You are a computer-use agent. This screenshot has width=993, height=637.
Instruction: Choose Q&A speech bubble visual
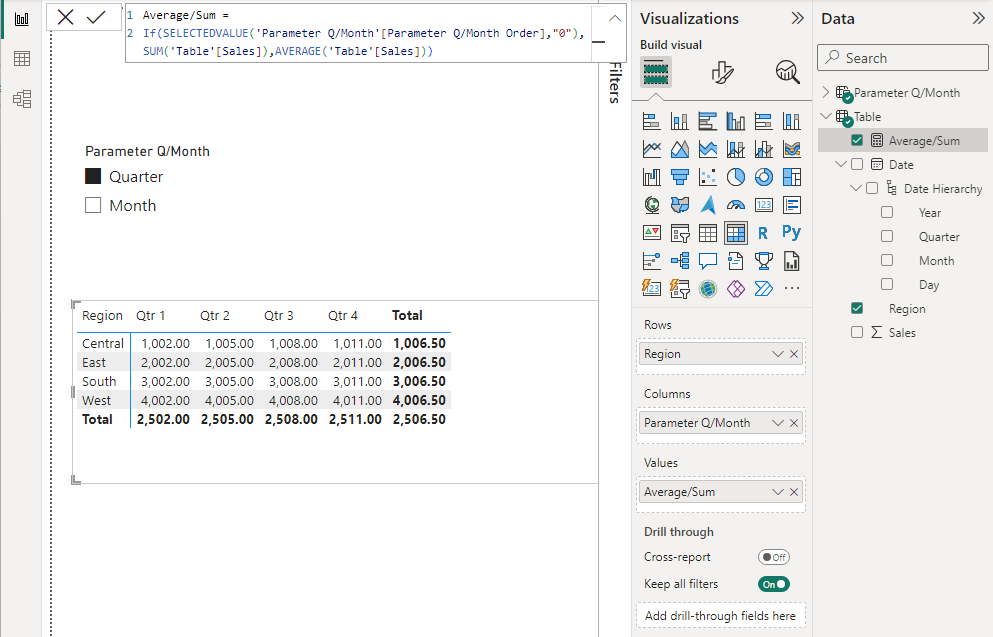[x=707, y=260]
